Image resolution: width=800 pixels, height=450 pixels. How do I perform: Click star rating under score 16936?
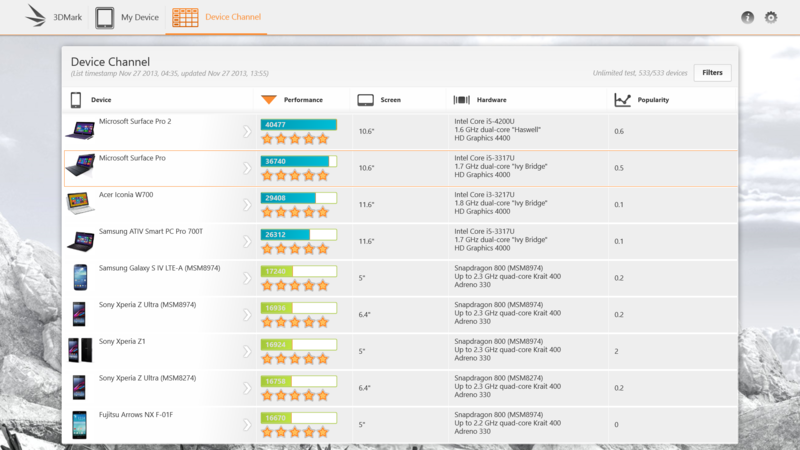(295, 322)
